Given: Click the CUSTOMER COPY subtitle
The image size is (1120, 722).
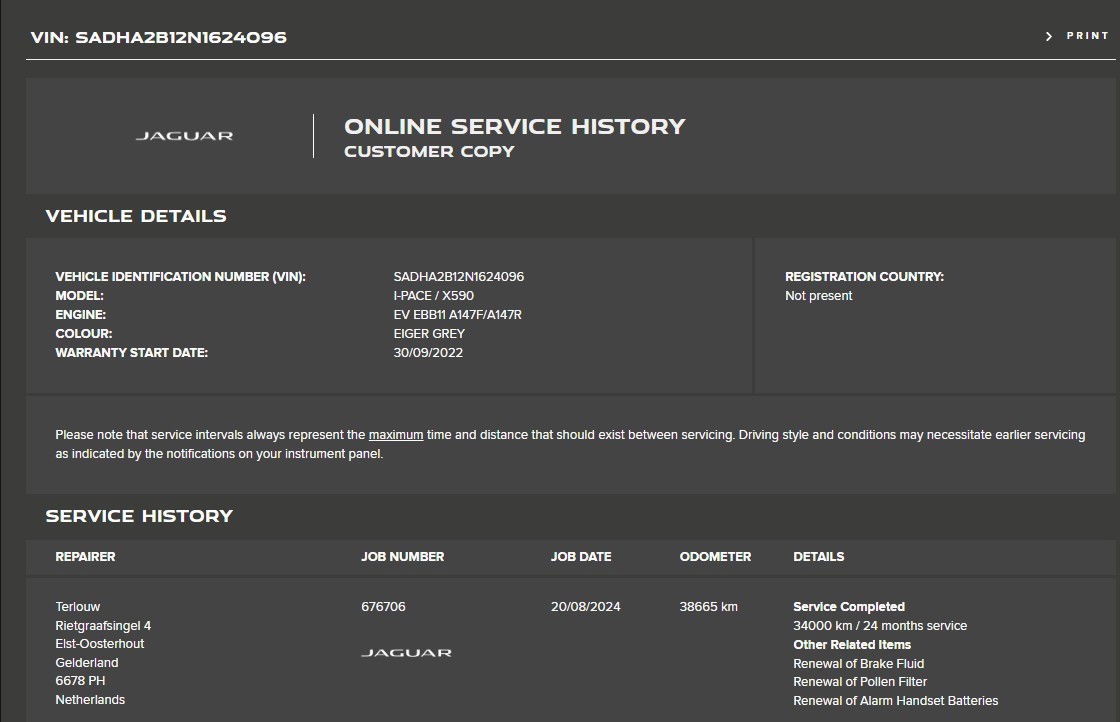Looking at the screenshot, I should (x=429, y=151).
